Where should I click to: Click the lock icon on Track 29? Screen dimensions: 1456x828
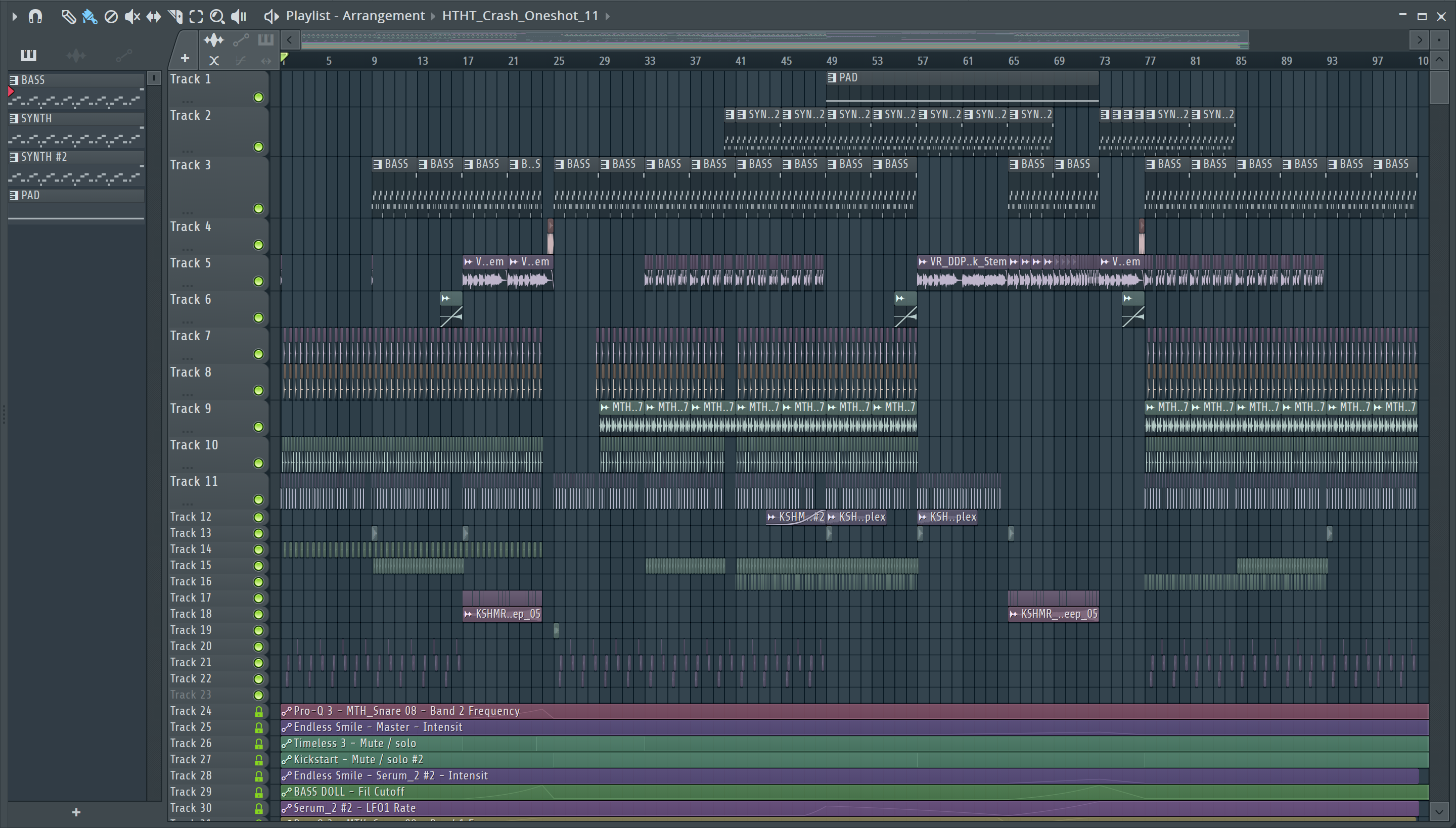coord(259,792)
